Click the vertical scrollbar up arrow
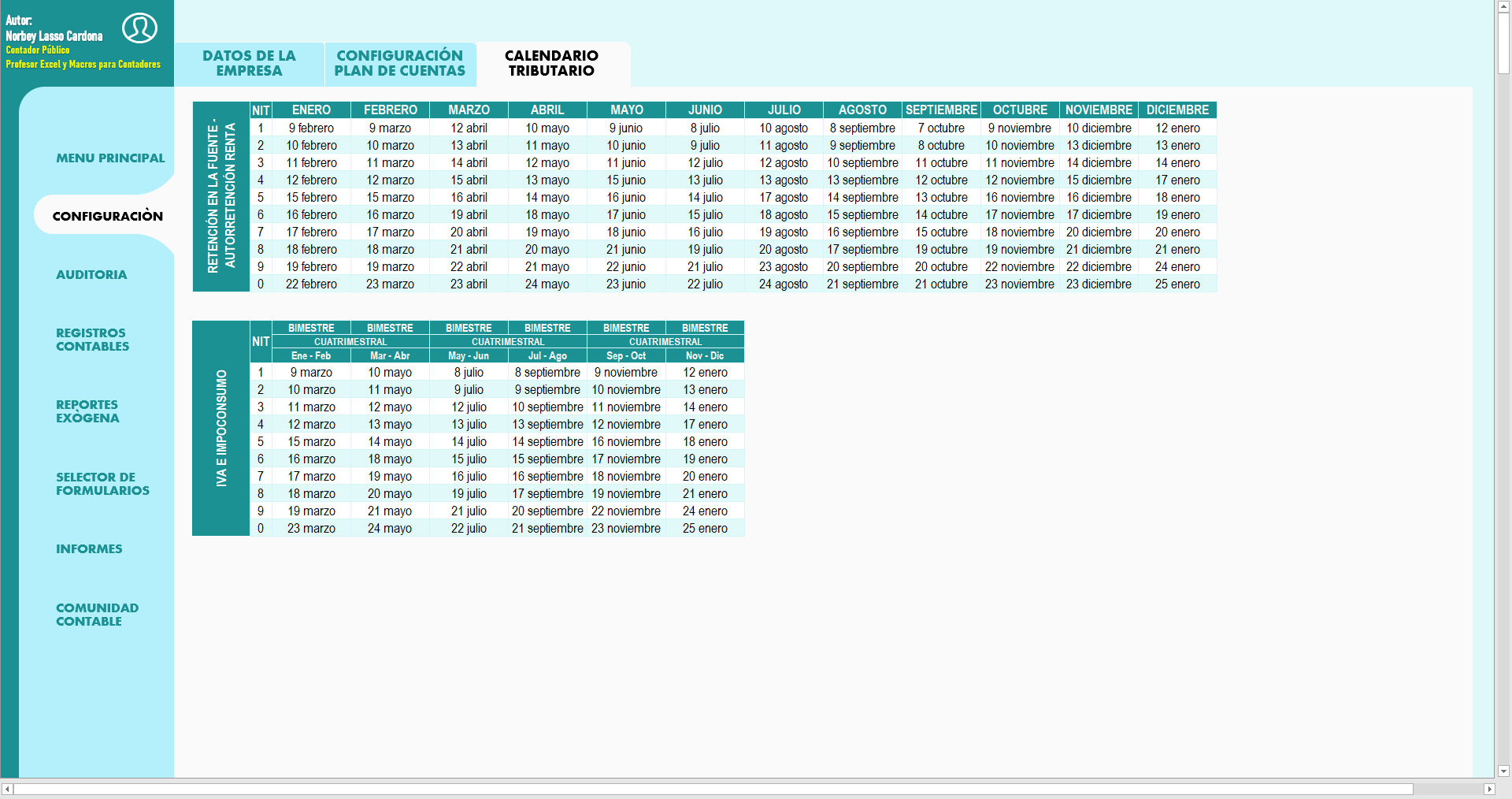Image resolution: width=1512 pixels, height=799 pixels. (1503, 6)
